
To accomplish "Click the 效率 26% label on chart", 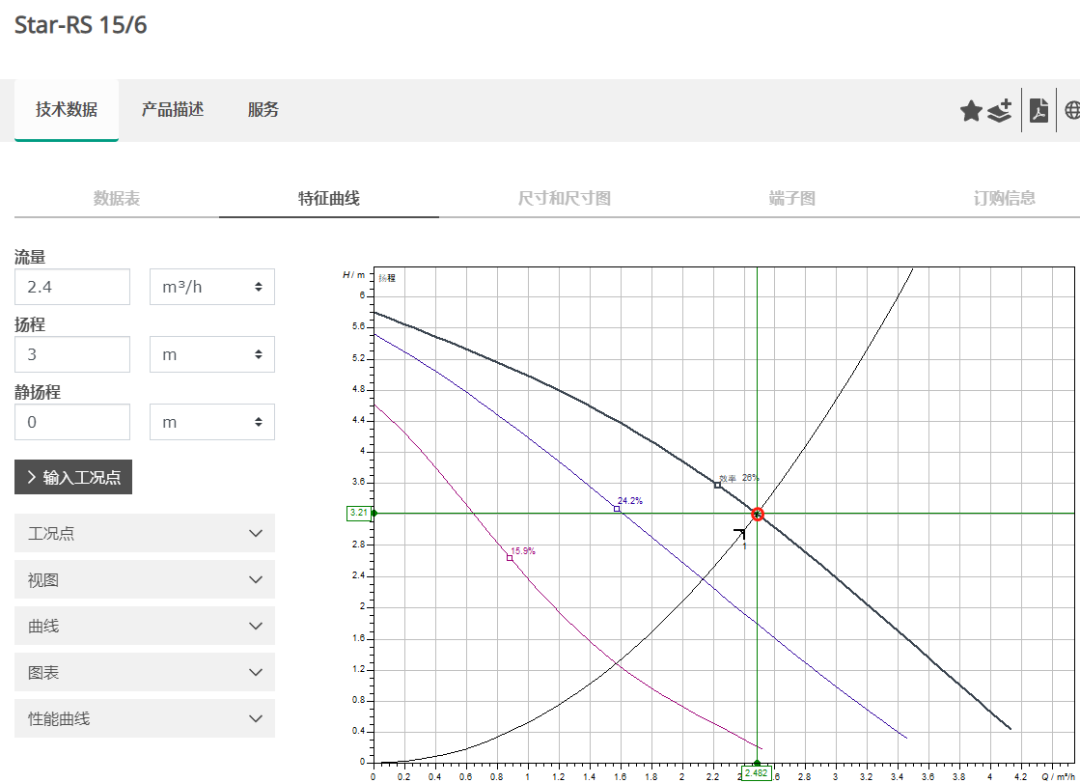I will point(738,477).
